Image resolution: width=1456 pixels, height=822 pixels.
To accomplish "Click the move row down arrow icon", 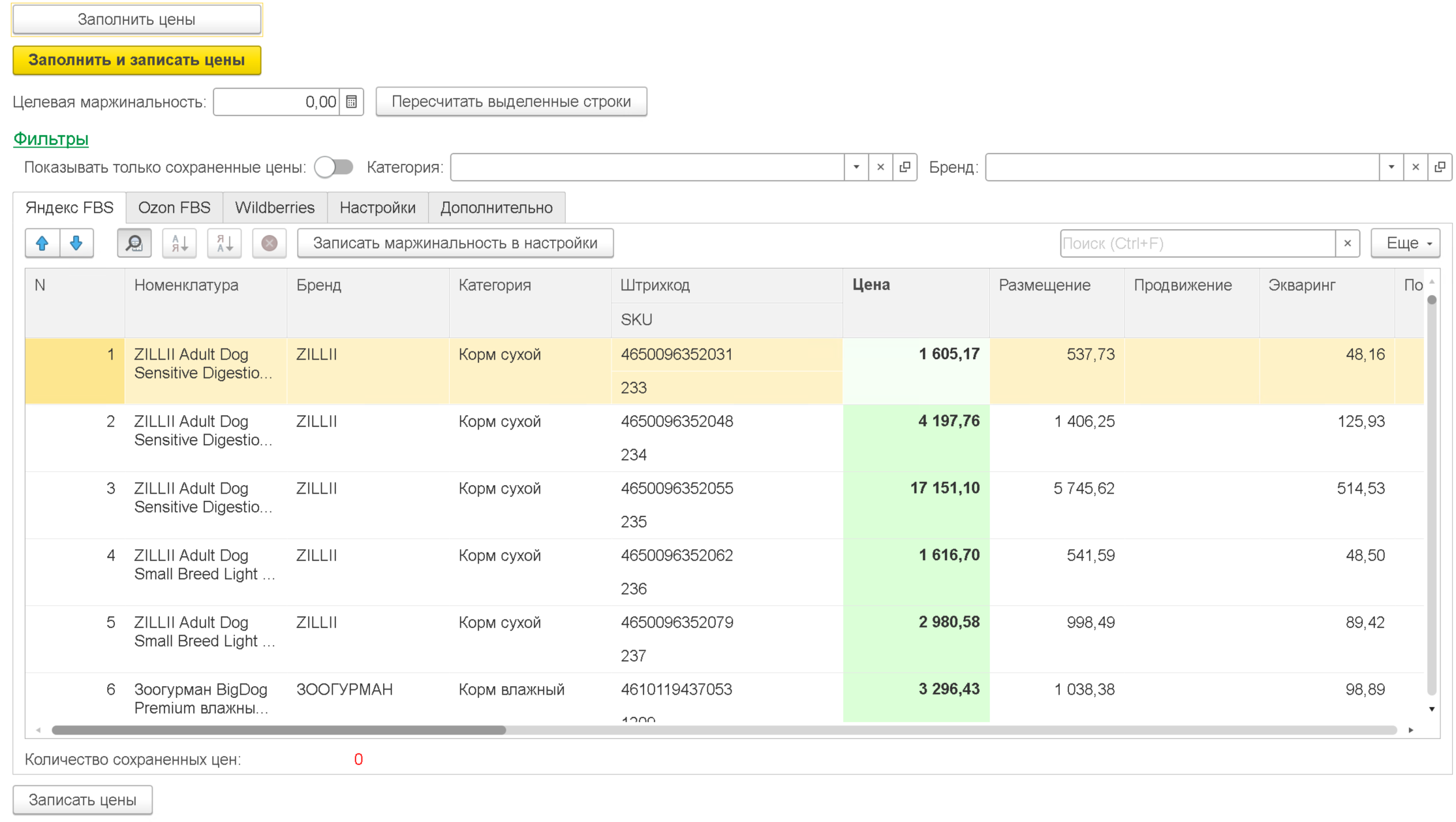I will (x=76, y=244).
